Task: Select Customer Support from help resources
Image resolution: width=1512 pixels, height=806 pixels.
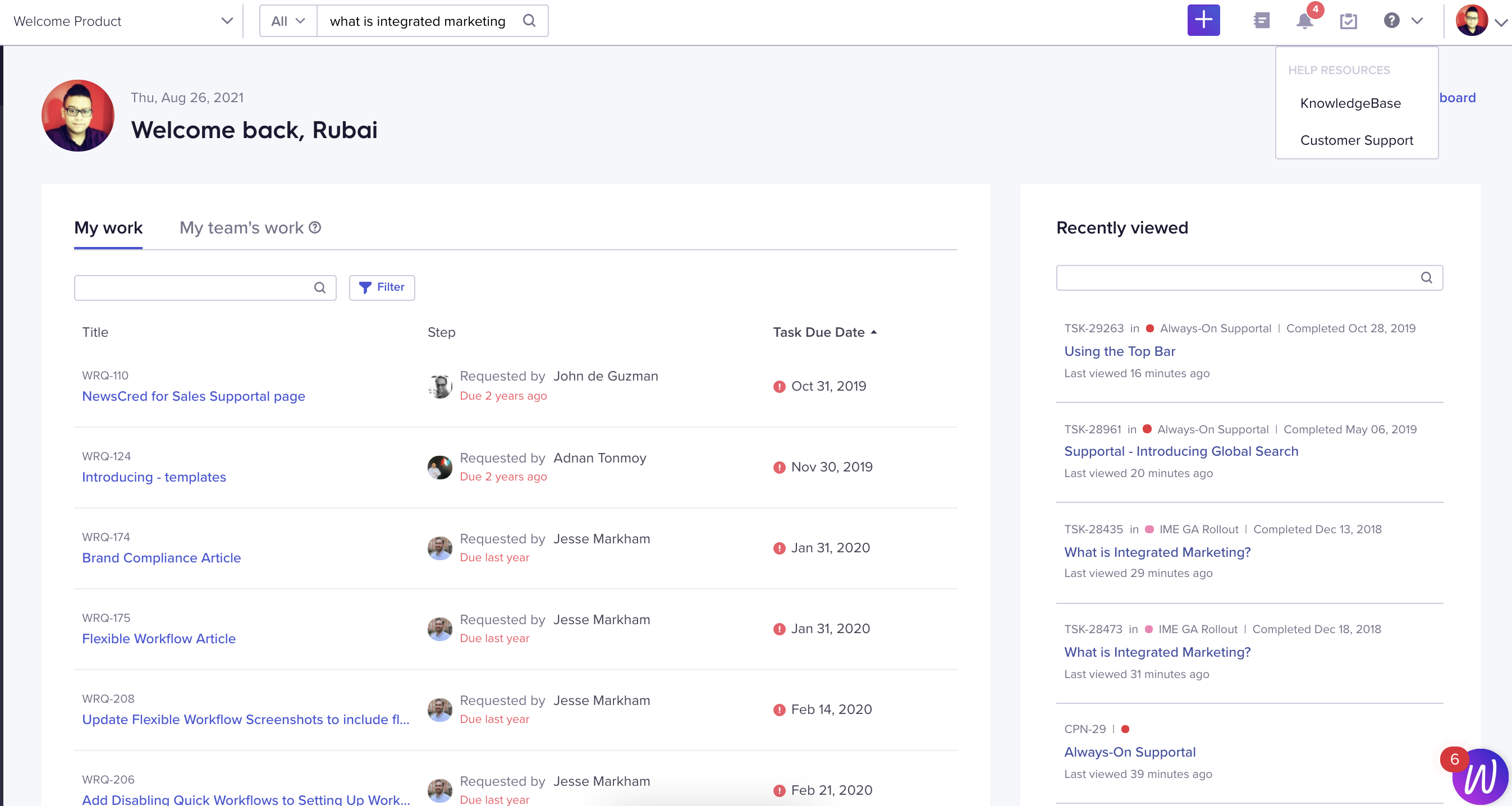Action: (x=1357, y=140)
